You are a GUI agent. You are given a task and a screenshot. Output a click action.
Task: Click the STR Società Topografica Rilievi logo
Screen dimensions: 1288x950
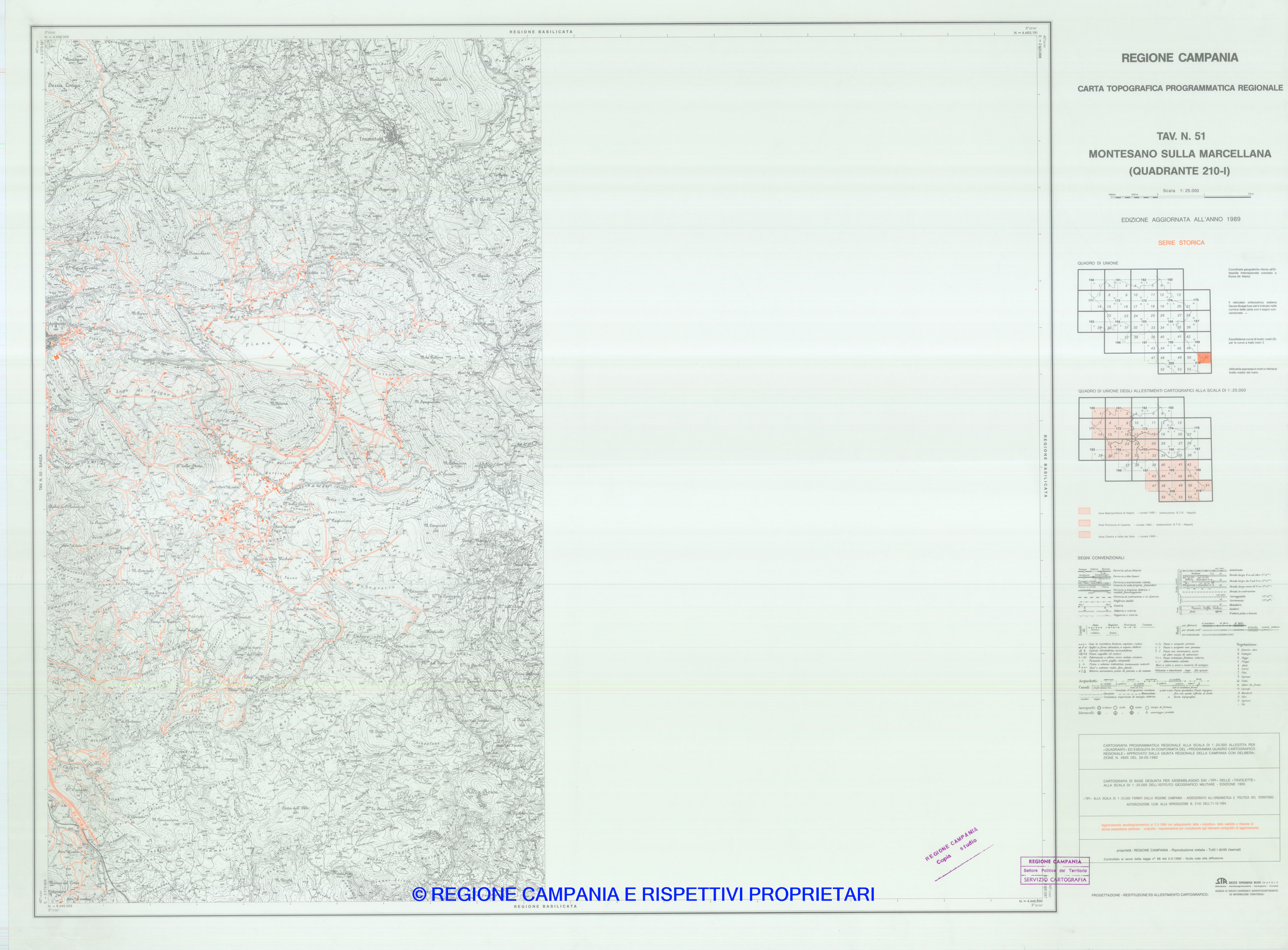[1221, 881]
